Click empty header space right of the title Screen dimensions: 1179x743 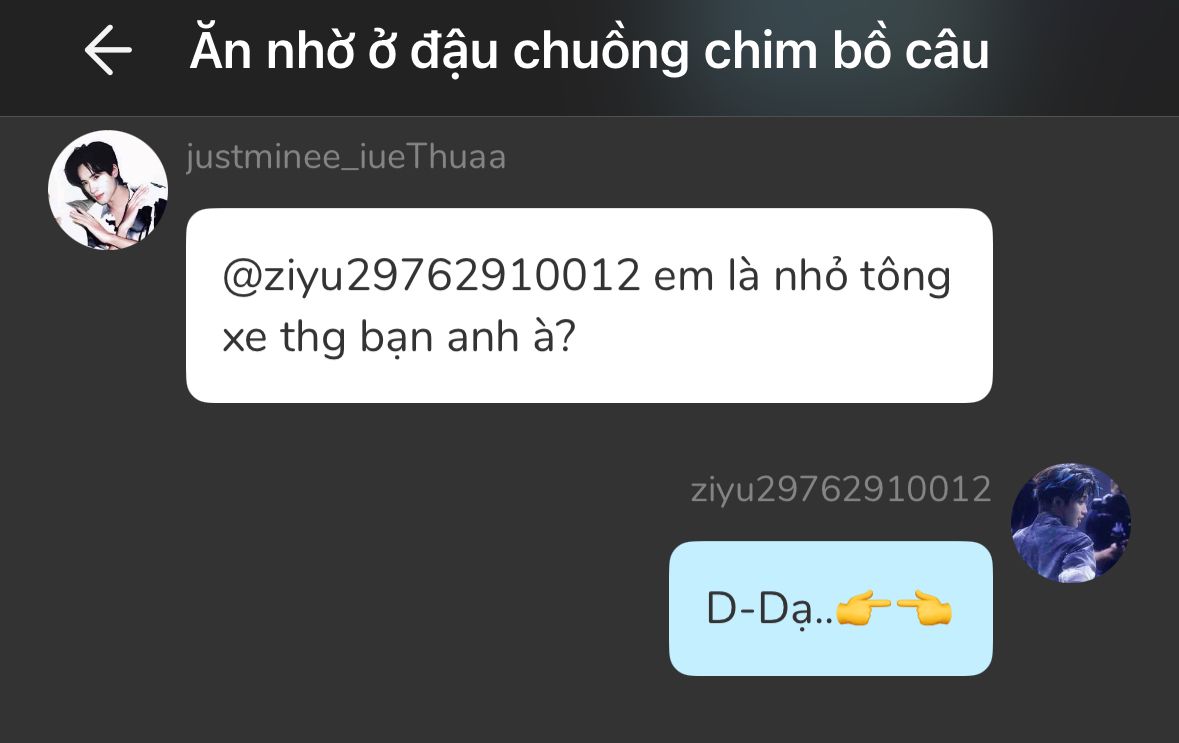[1083, 53]
